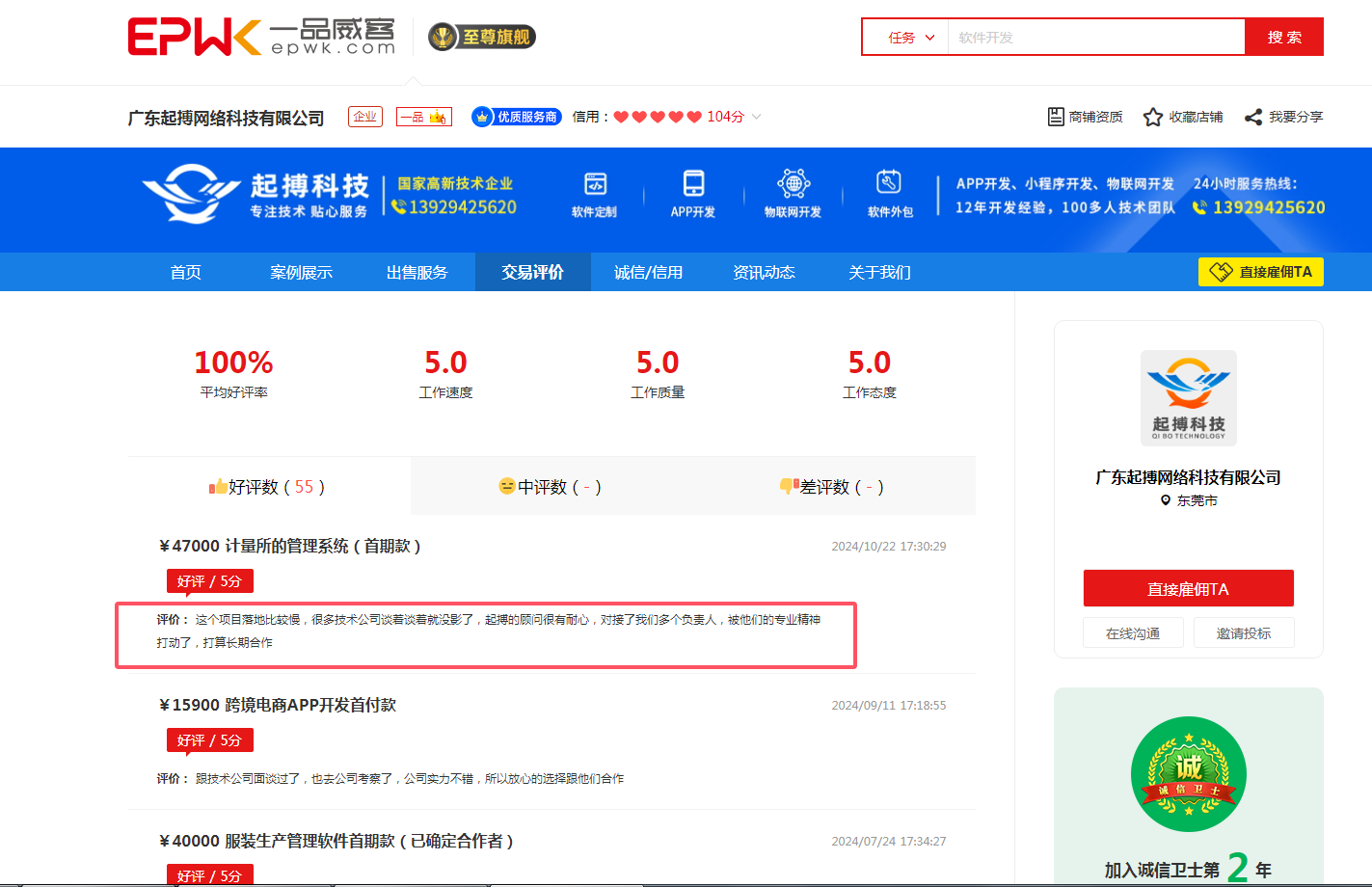The height and width of the screenshot is (887, 1372).
Task: Click the credit hearts rating icons
Action: pos(658,117)
